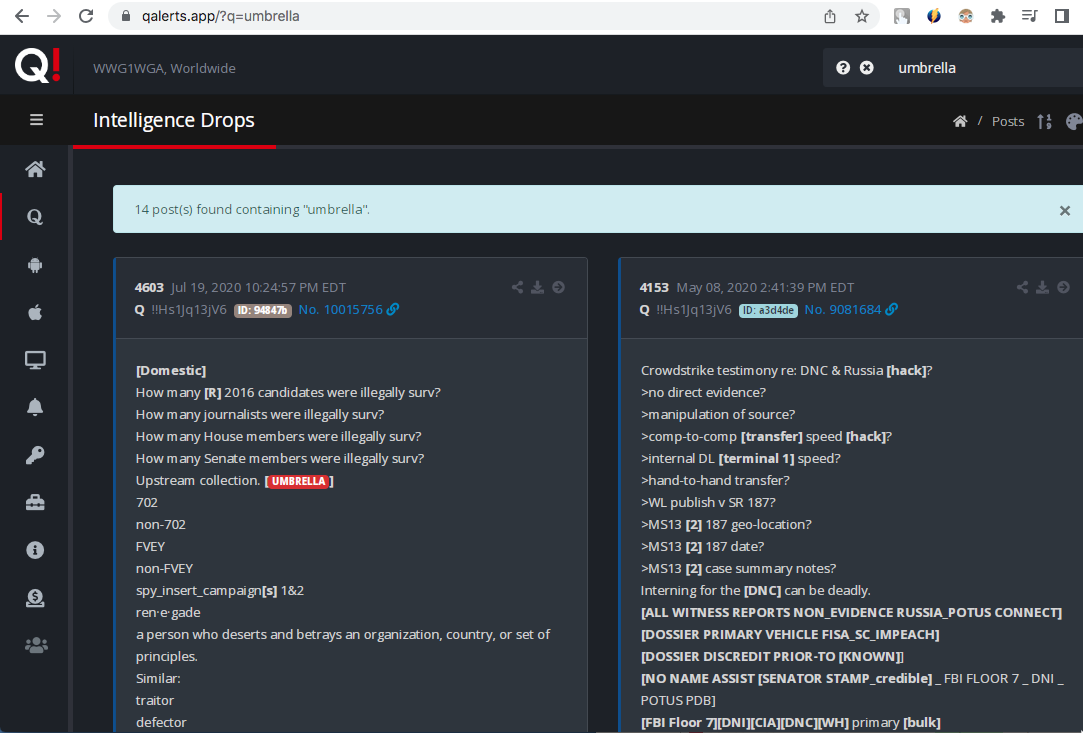Open the first browser profile extension icon
The height and width of the screenshot is (733, 1083).
(x=901, y=16)
